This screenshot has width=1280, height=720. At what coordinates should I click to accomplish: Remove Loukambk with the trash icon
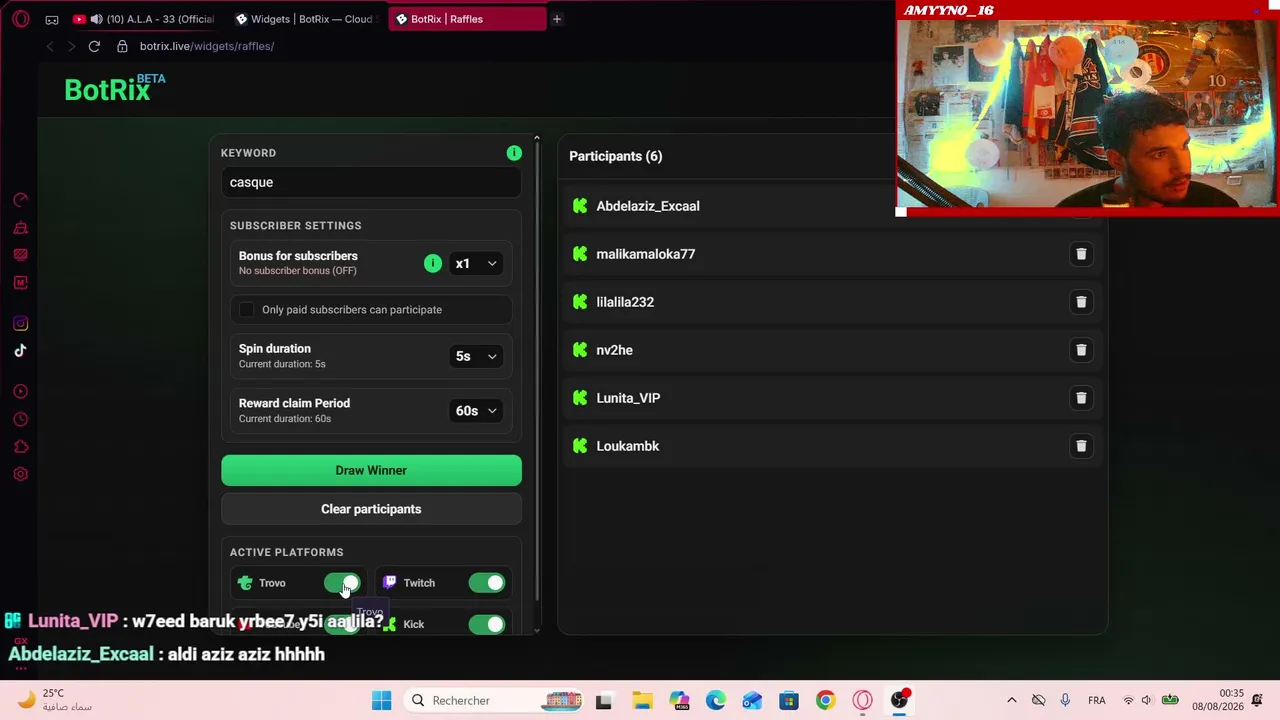[x=1081, y=446]
